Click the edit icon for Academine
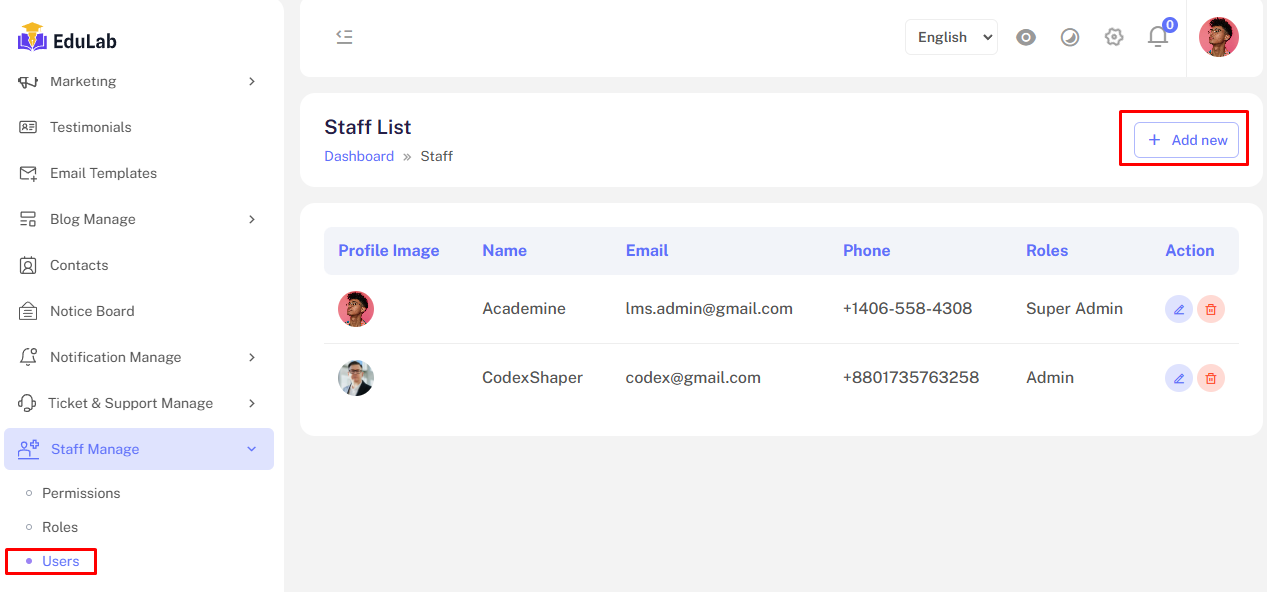The width and height of the screenshot is (1267, 592). (x=1179, y=309)
